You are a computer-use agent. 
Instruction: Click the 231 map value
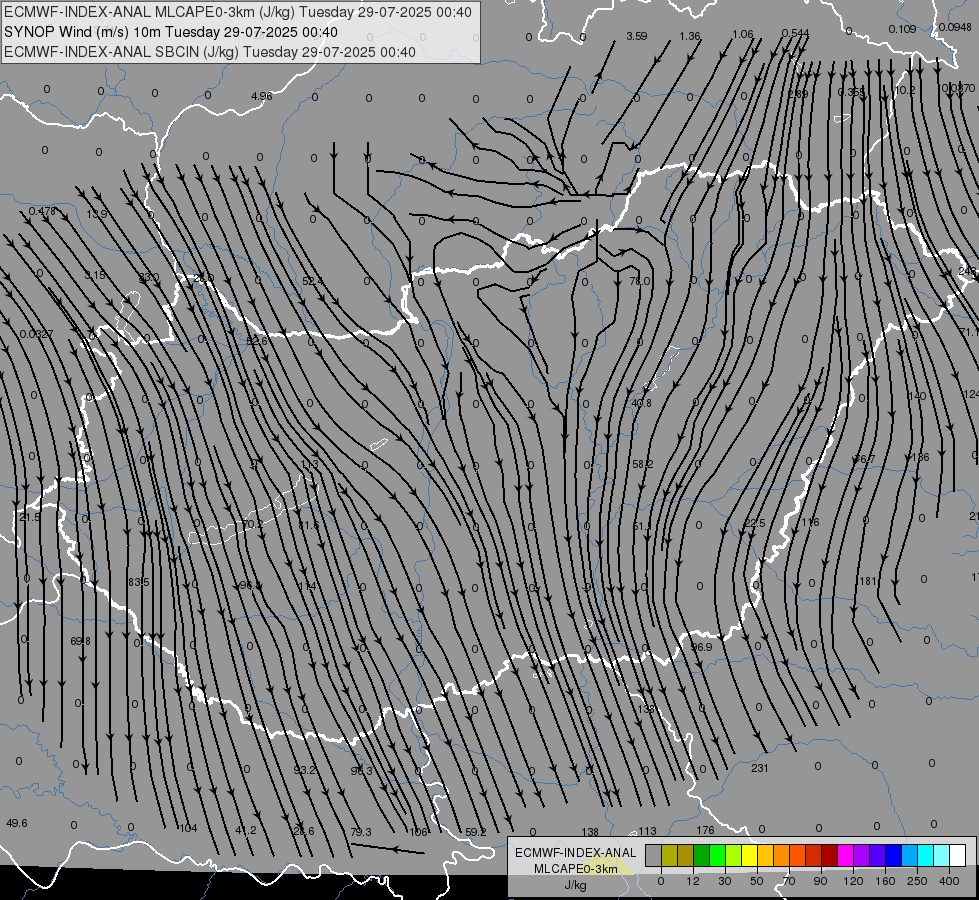(759, 768)
